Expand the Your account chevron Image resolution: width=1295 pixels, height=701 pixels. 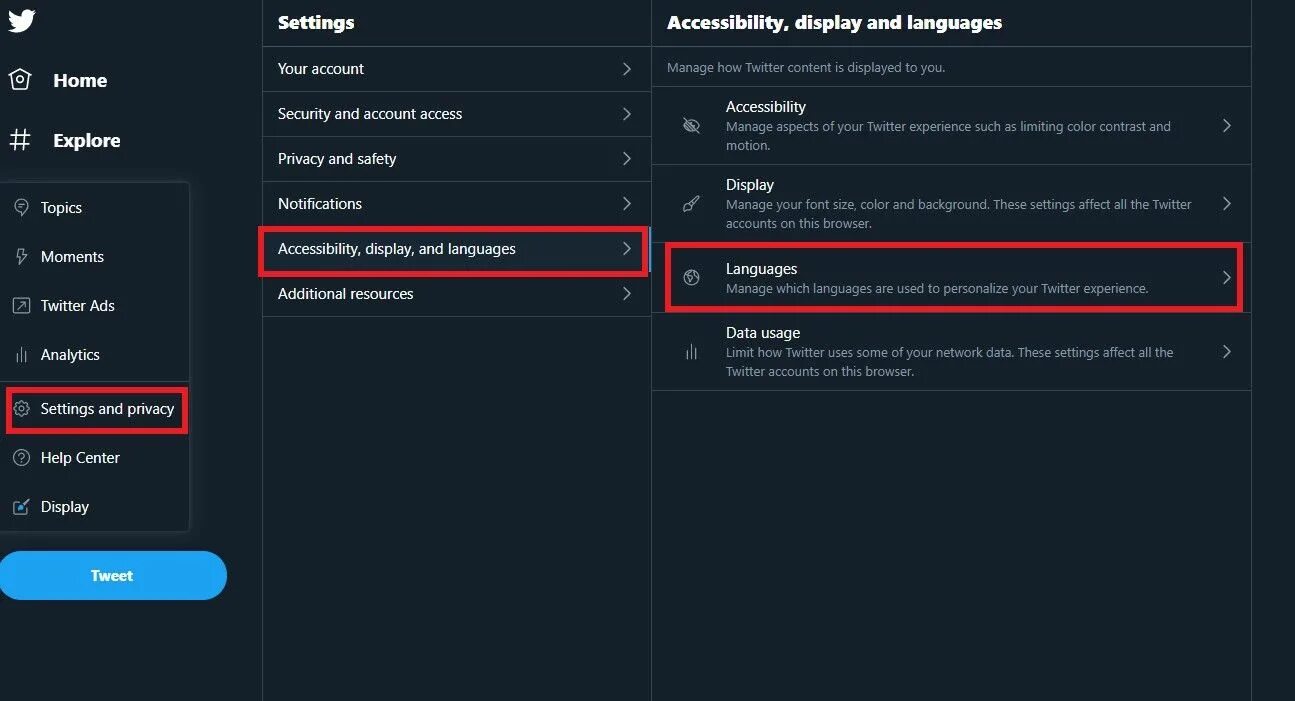627,69
